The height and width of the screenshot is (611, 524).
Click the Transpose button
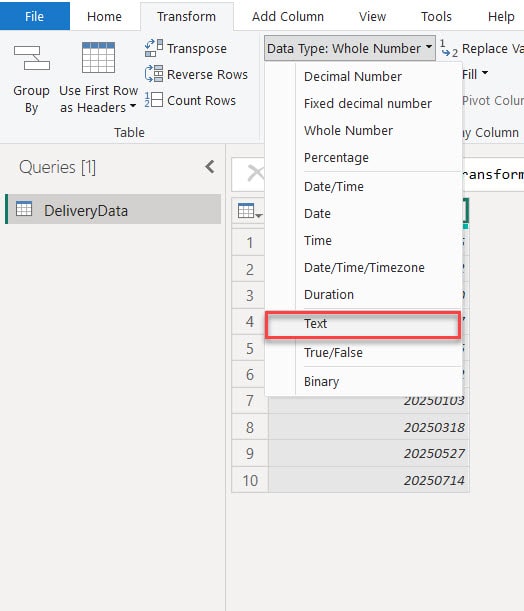[186, 48]
